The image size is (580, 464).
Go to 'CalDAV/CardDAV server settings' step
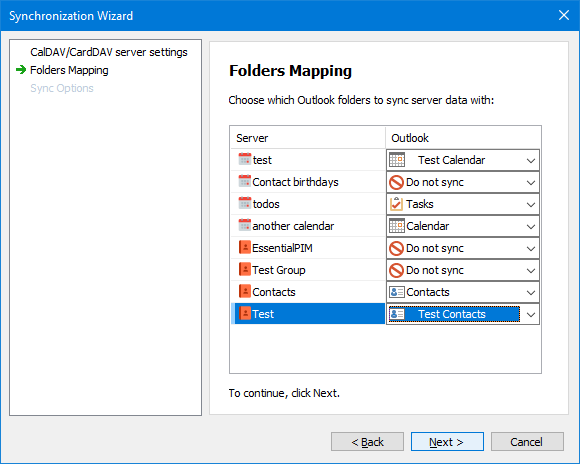(x=109, y=52)
